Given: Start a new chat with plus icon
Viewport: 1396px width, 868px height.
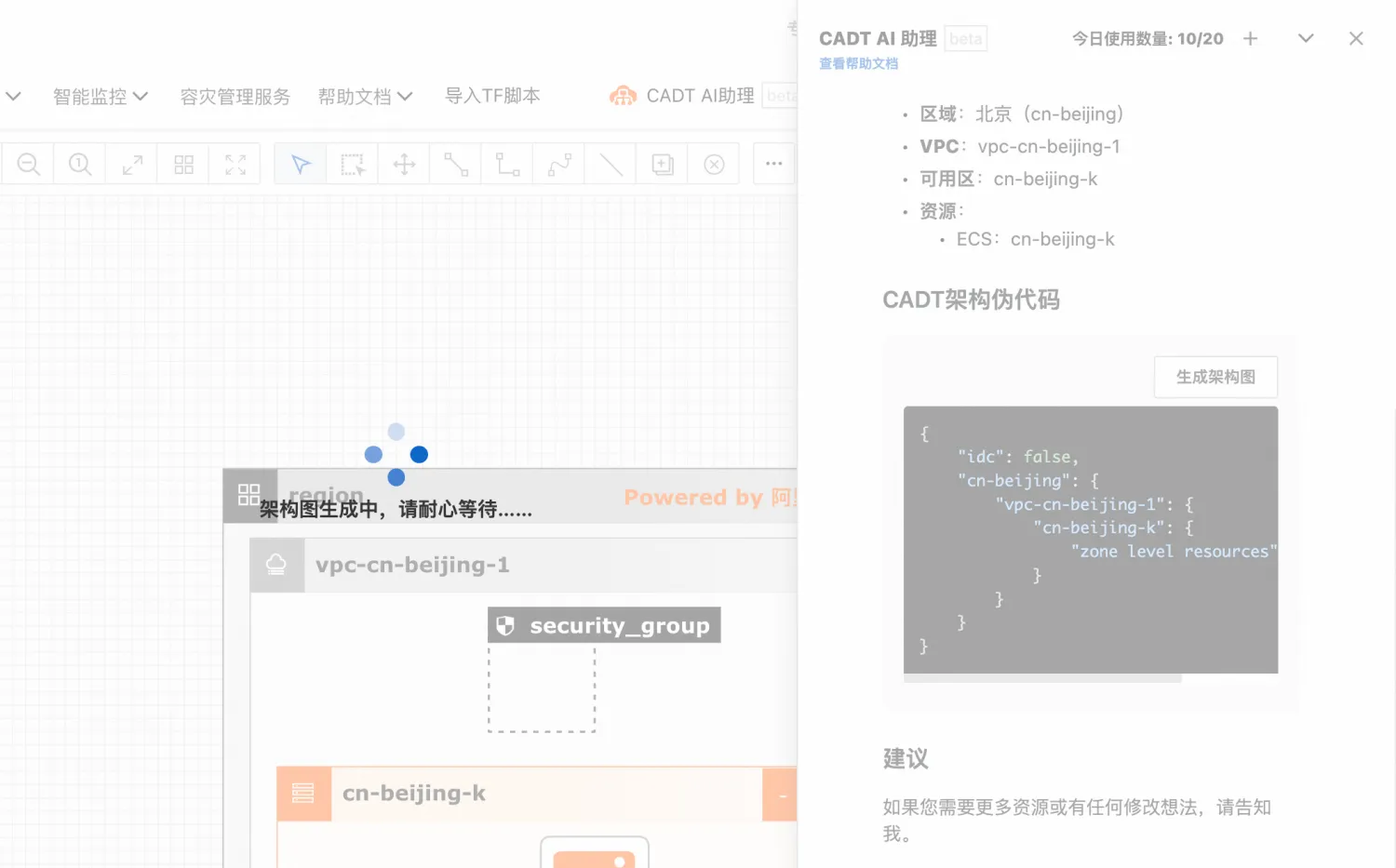Looking at the screenshot, I should (x=1251, y=38).
